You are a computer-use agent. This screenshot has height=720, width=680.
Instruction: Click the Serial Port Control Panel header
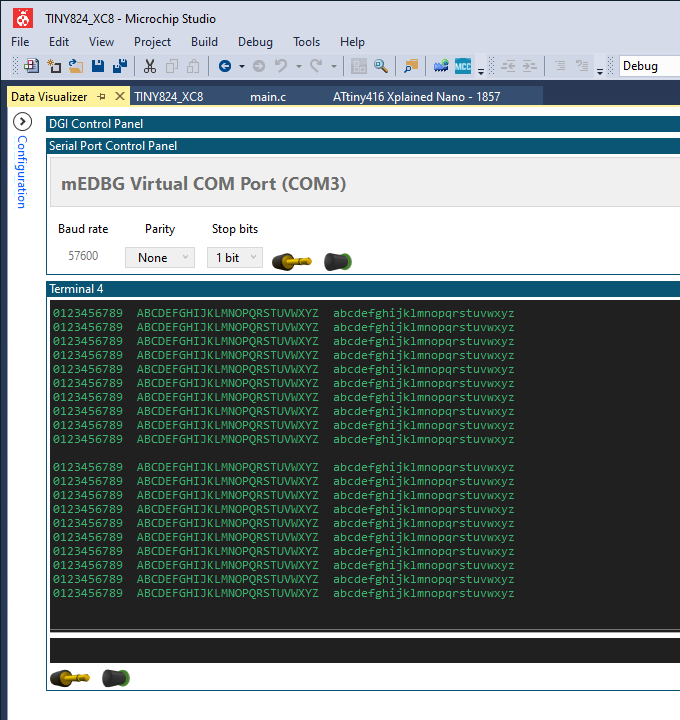(x=363, y=146)
